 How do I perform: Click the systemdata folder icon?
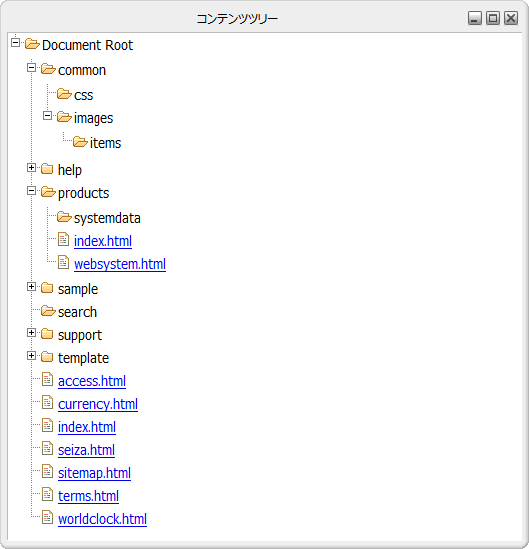(x=64, y=217)
